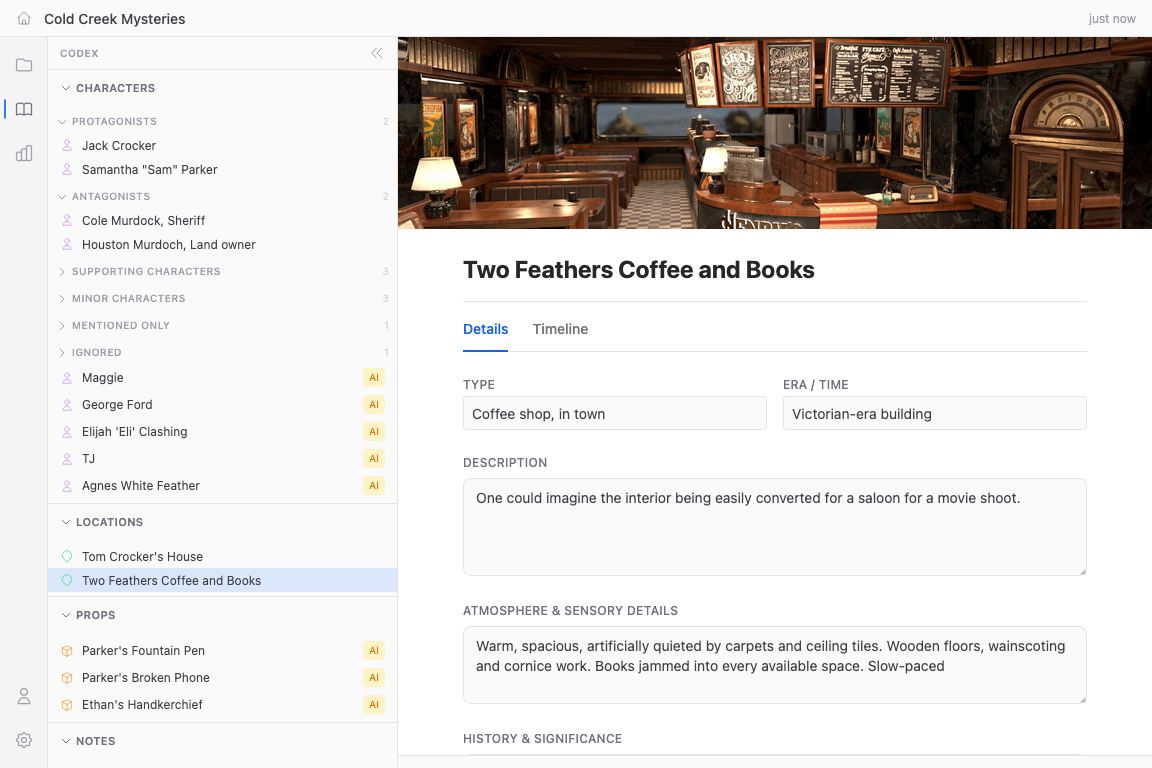Screen dimensions: 1152x768
Task: Open Tom Crocker's House location
Action: point(142,557)
